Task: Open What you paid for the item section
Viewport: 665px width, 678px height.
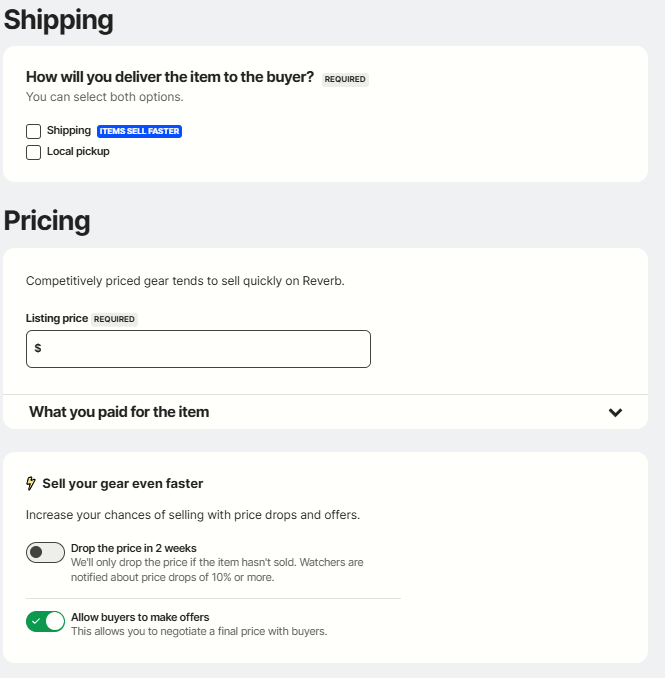Action: point(325,412)
